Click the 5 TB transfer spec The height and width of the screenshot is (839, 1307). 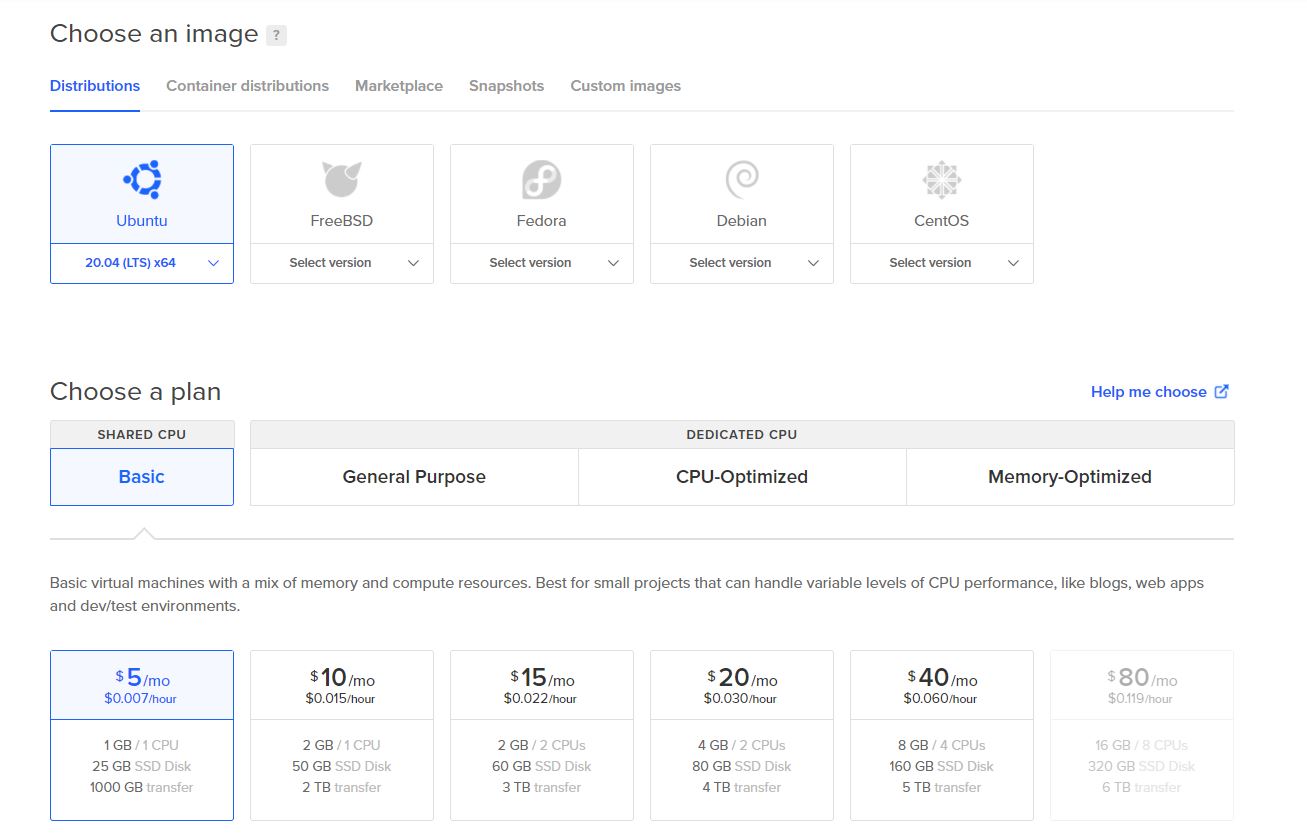[x=941, y=787]
